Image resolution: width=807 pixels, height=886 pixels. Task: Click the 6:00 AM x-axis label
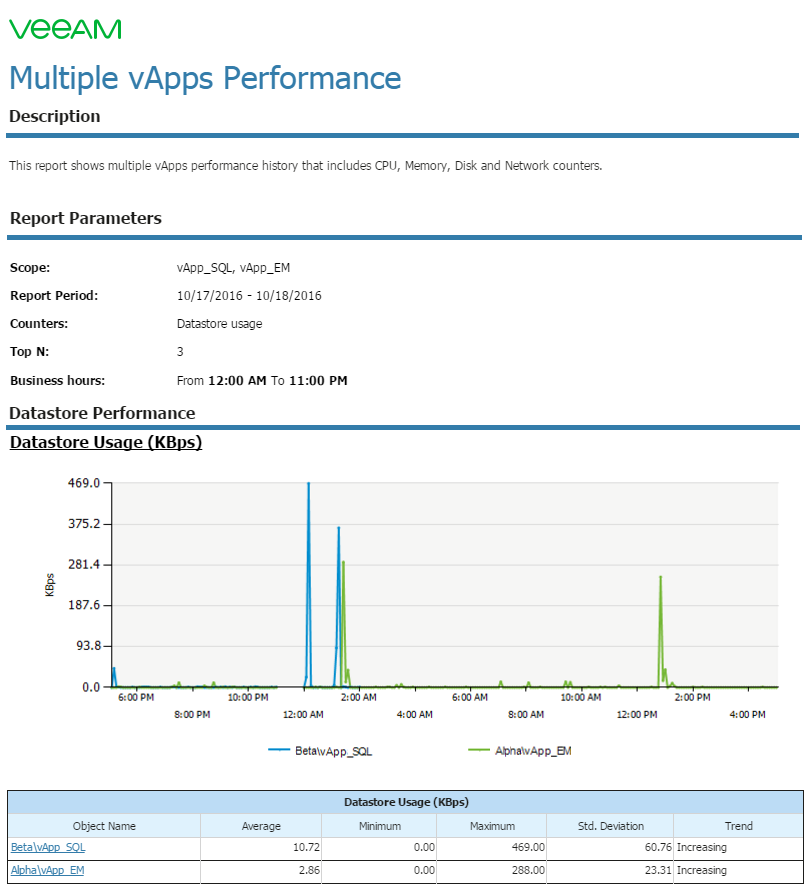pos(470,698)
